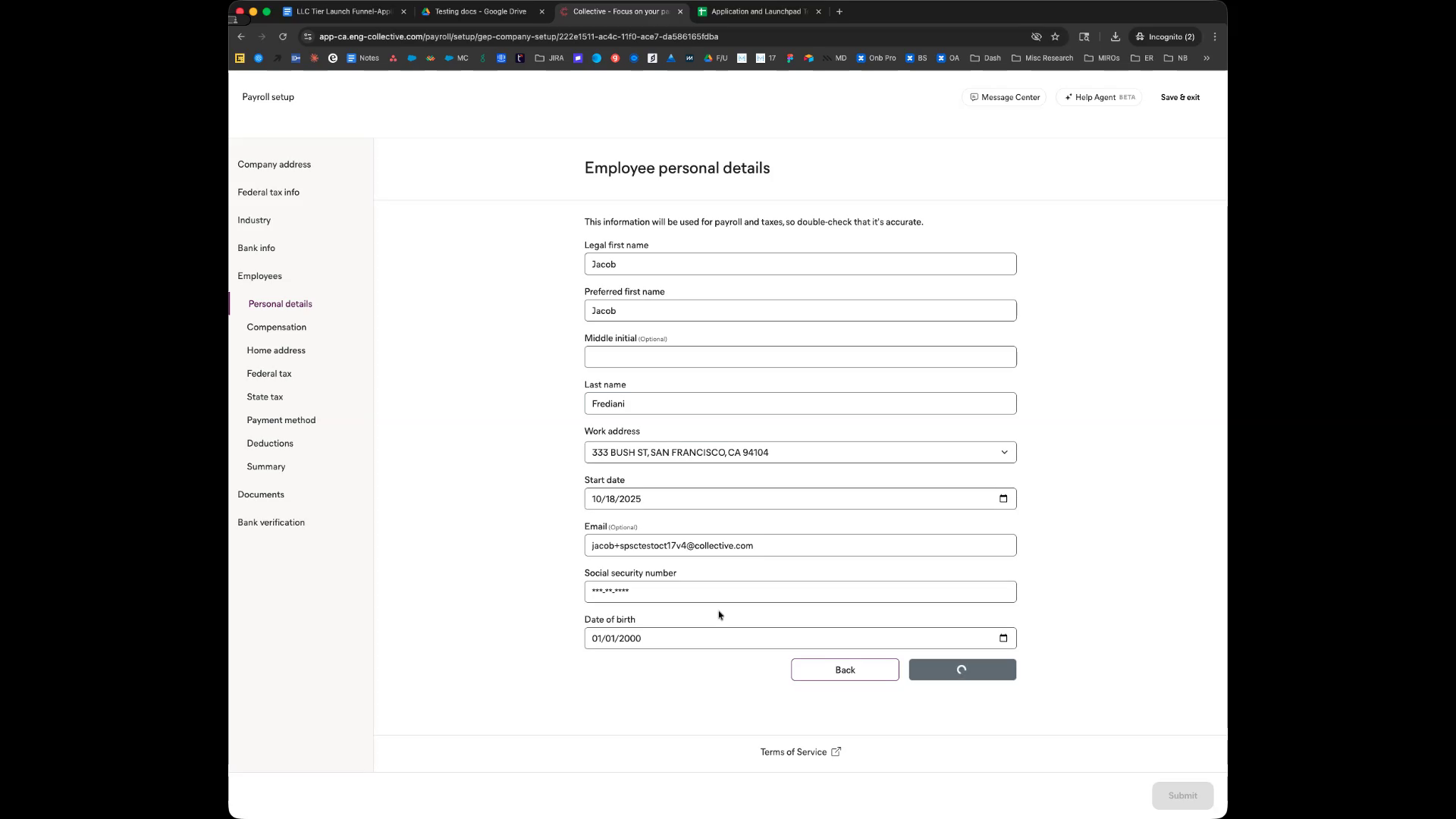Open the new tab plus button
The width and height of the screenshot is (1456, 819).
(839, 11)
